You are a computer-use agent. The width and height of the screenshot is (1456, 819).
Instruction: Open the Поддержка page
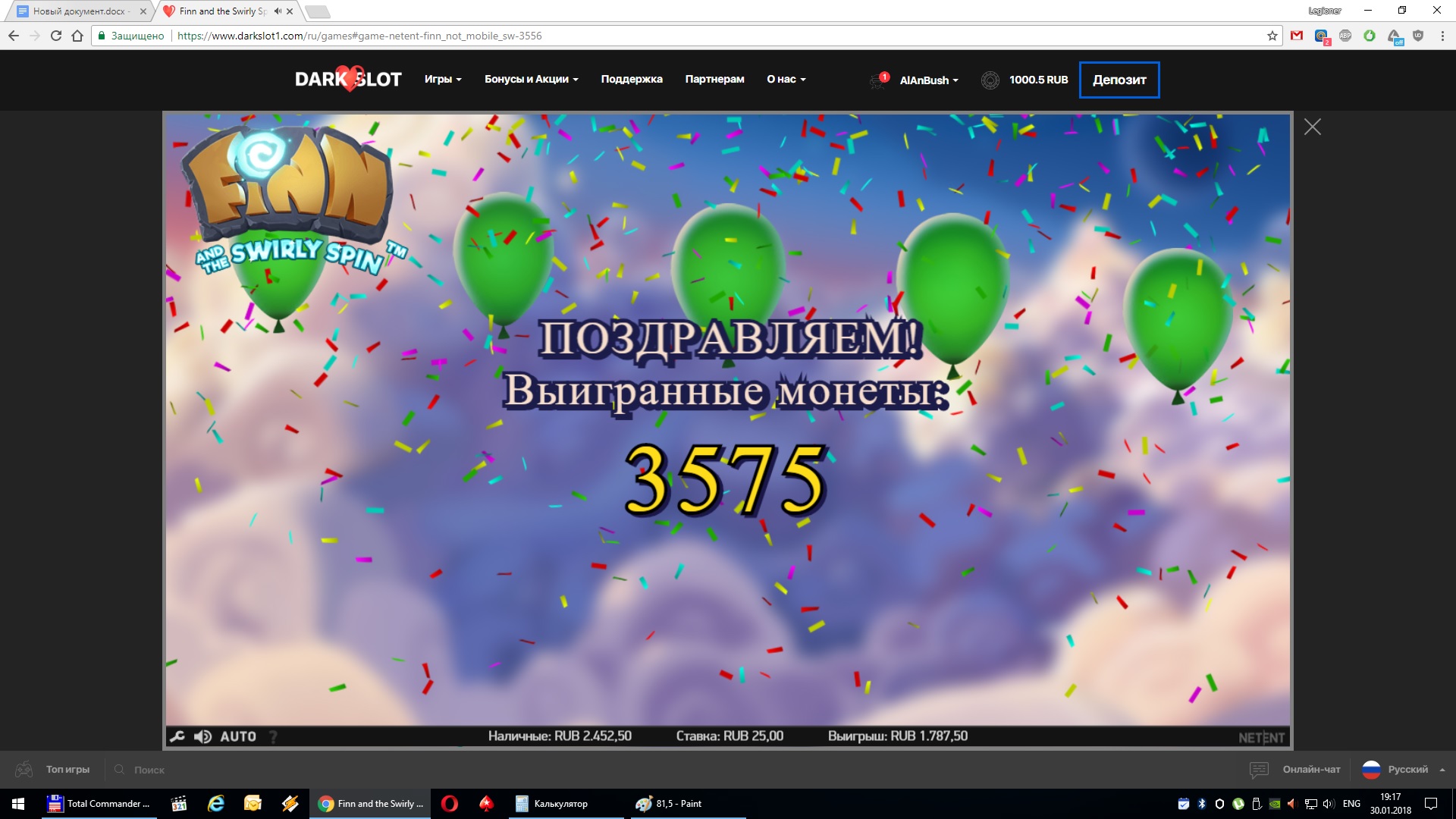(632, 79)
